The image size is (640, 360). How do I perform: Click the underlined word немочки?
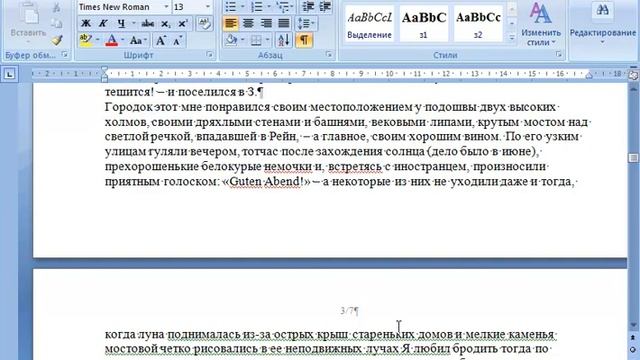tap(288, 167)
